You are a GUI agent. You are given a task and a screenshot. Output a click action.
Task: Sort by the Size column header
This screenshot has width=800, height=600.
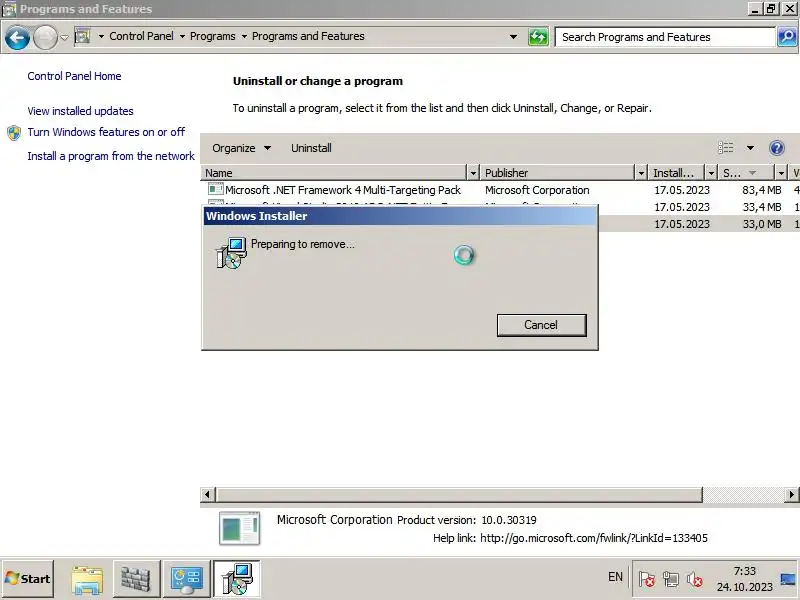click(x=746, y=173)
